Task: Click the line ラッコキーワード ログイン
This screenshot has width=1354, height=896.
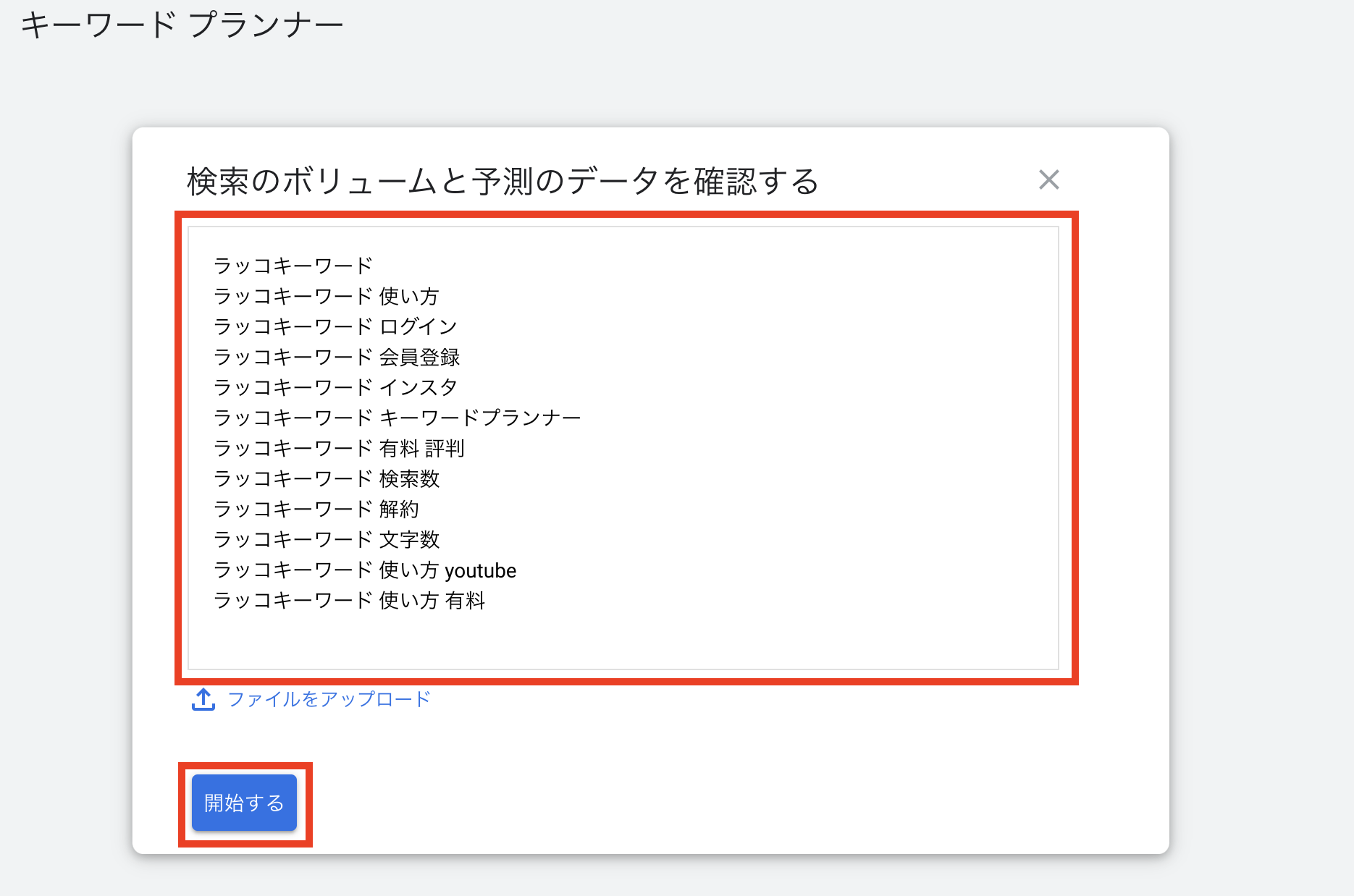Action: tap(335, 326)
